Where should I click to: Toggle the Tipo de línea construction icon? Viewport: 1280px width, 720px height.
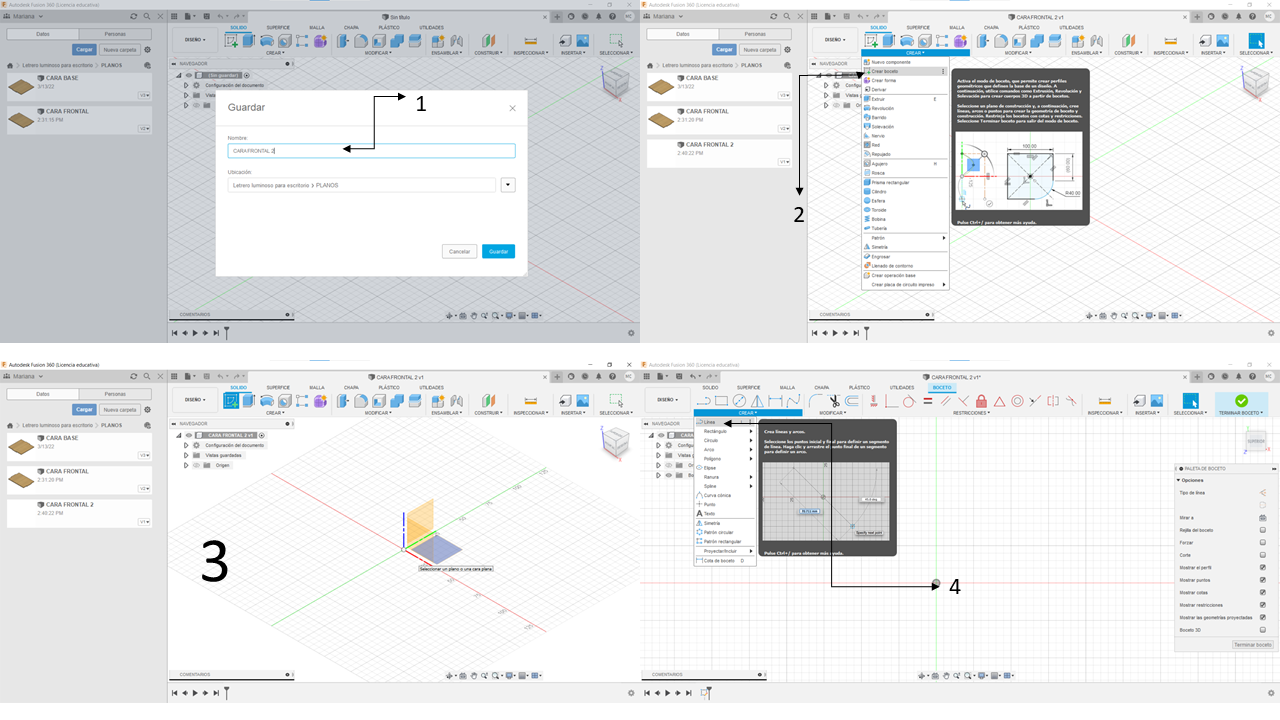(x=1263, y=493)
